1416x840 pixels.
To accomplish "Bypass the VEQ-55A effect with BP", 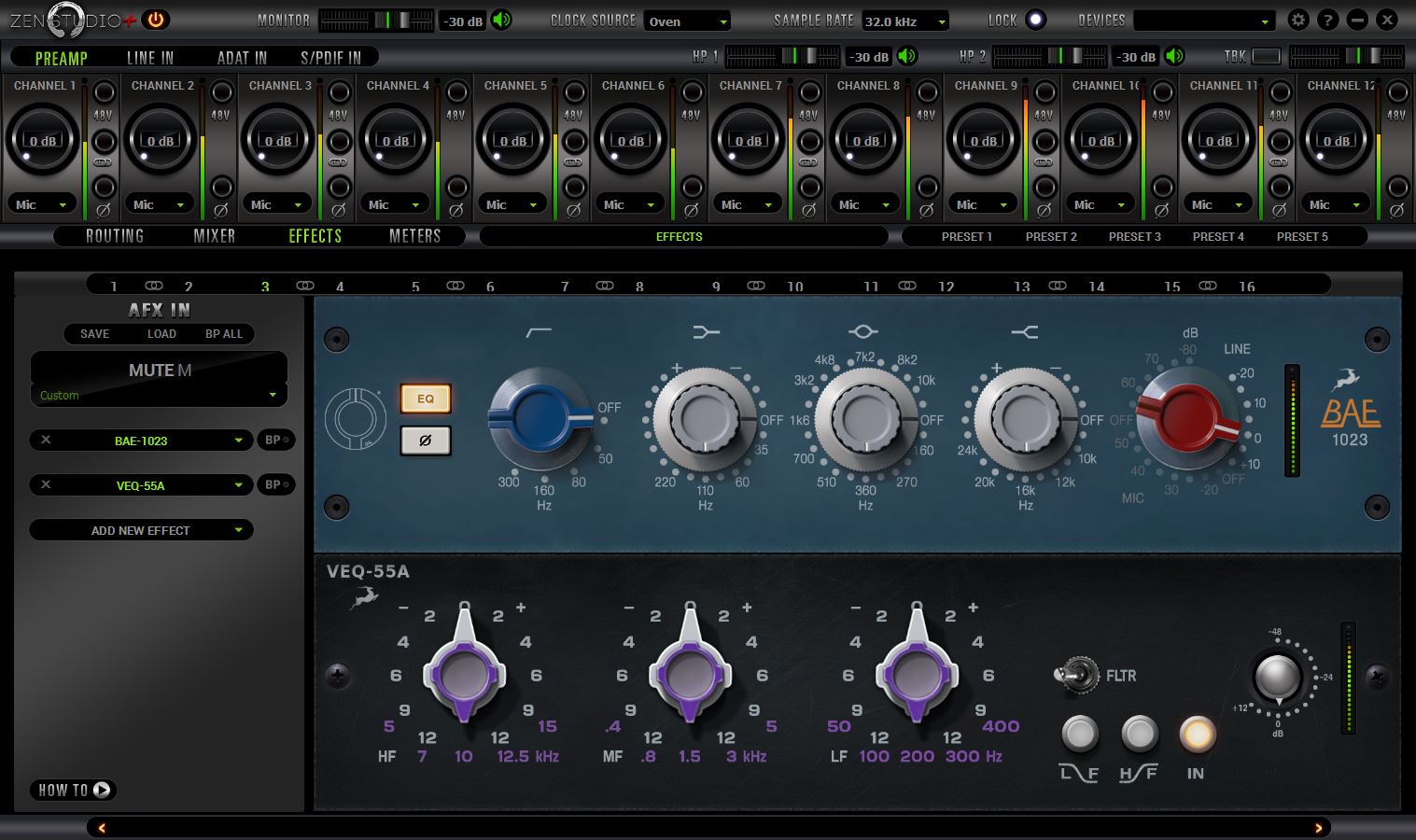I will click(x=275, y=485).
